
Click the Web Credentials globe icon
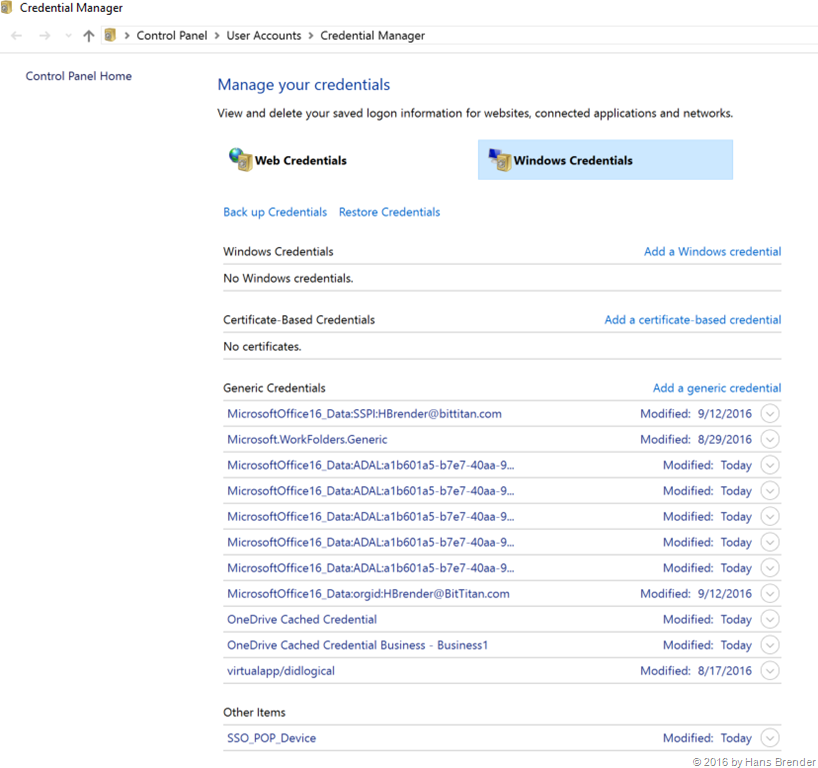tap(240, 159)
